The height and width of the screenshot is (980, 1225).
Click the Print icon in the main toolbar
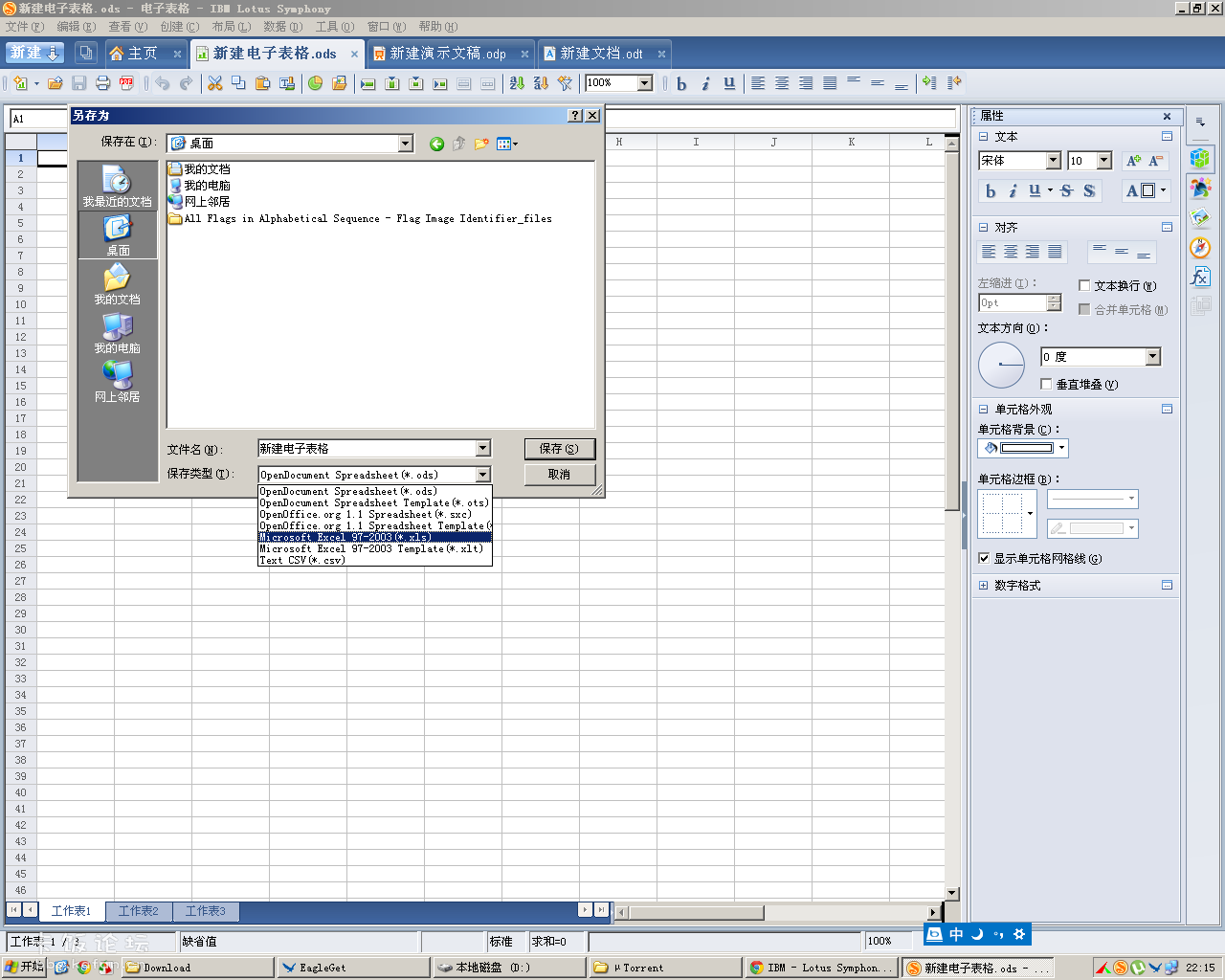[103, 83]
